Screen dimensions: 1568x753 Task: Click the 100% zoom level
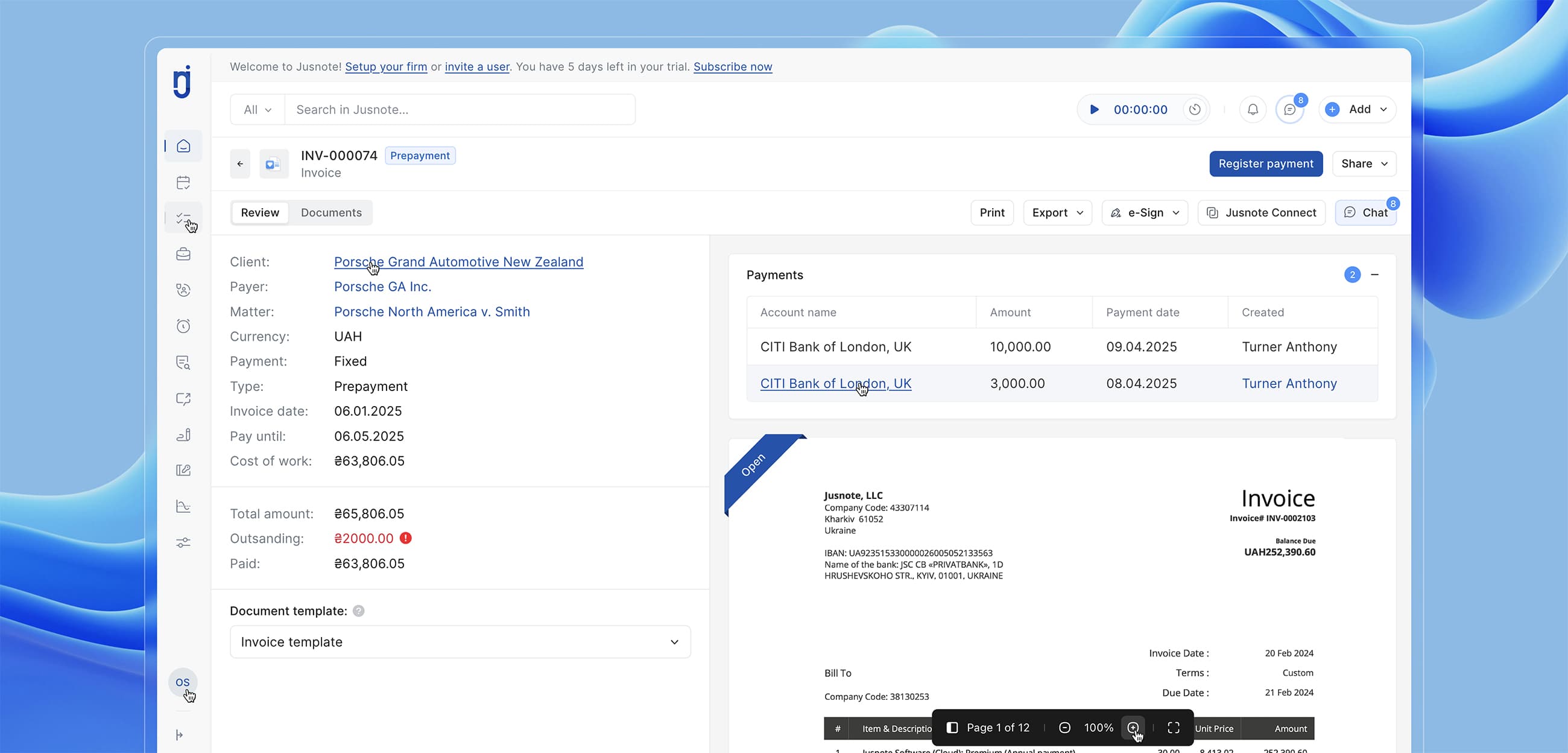pyautogui.click(x=1098, y=728)
